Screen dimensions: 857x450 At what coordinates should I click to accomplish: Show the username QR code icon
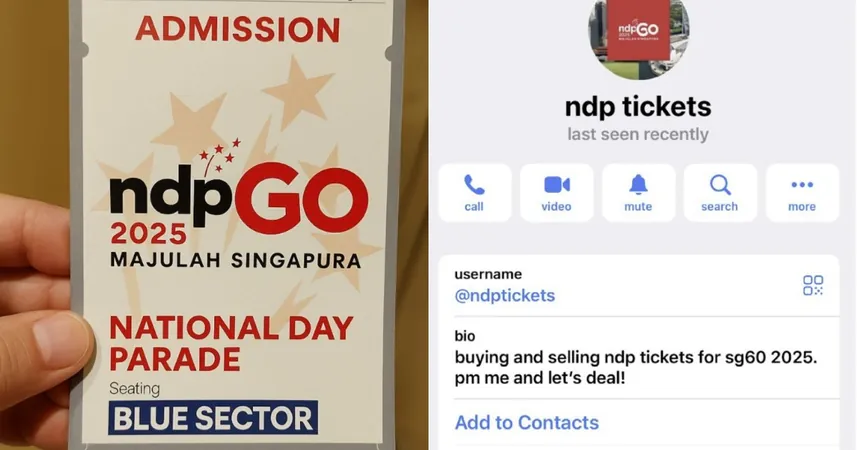coord(813,285)
